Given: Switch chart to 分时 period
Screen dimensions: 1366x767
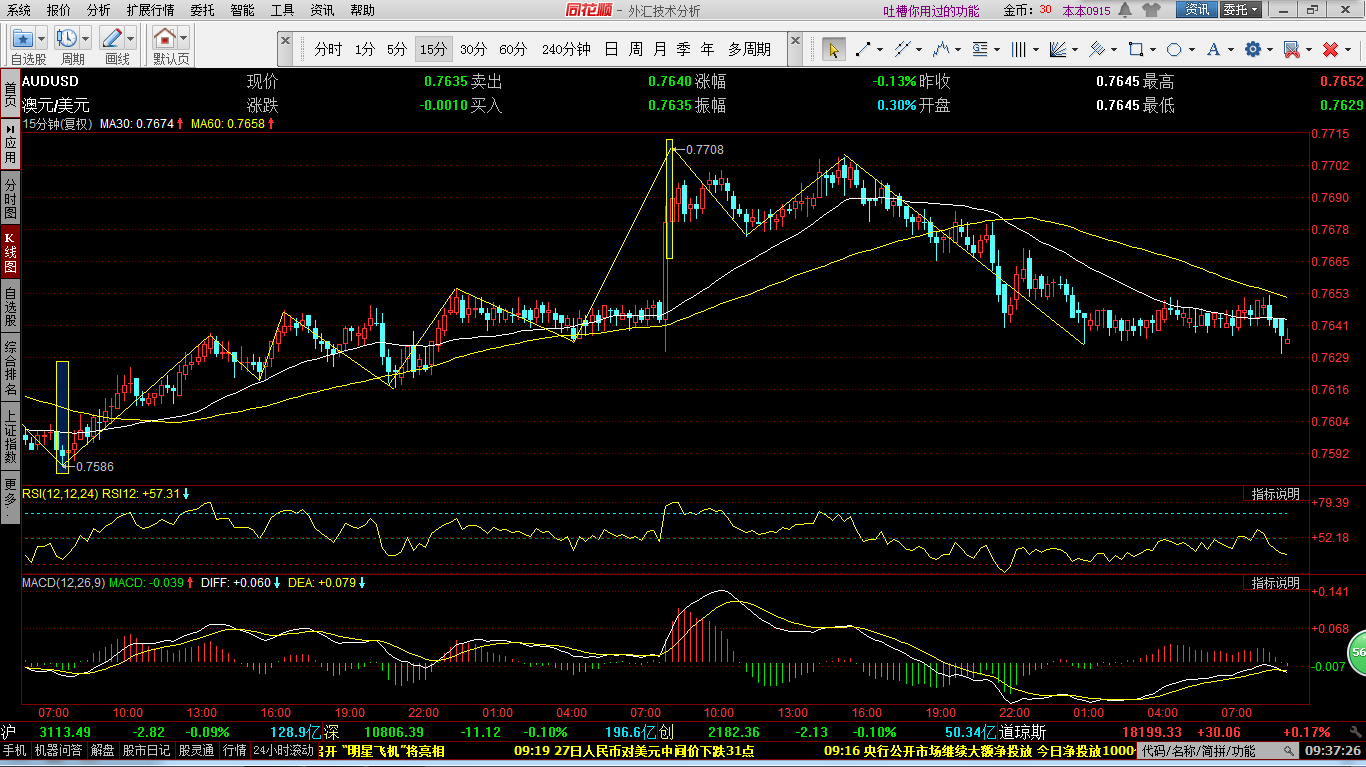Looking at the screenshot, I should [328, 49].
